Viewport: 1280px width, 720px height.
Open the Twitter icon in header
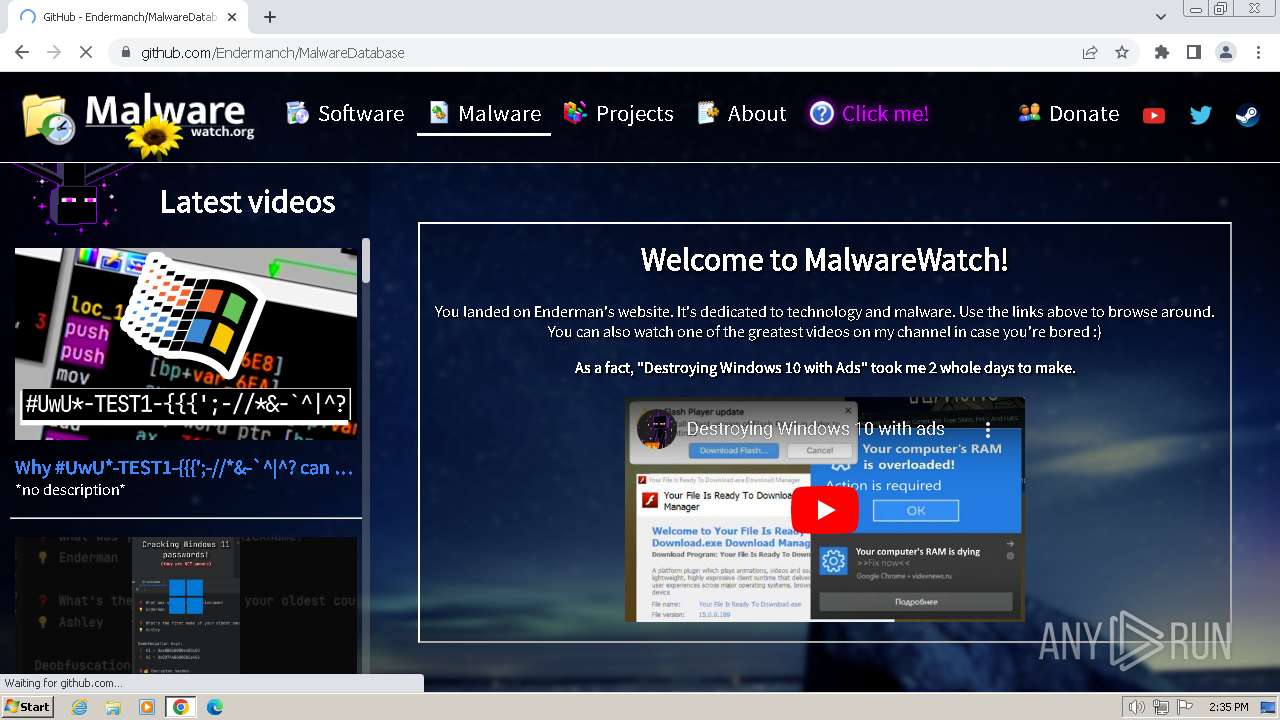click(x=1200, y=115)
